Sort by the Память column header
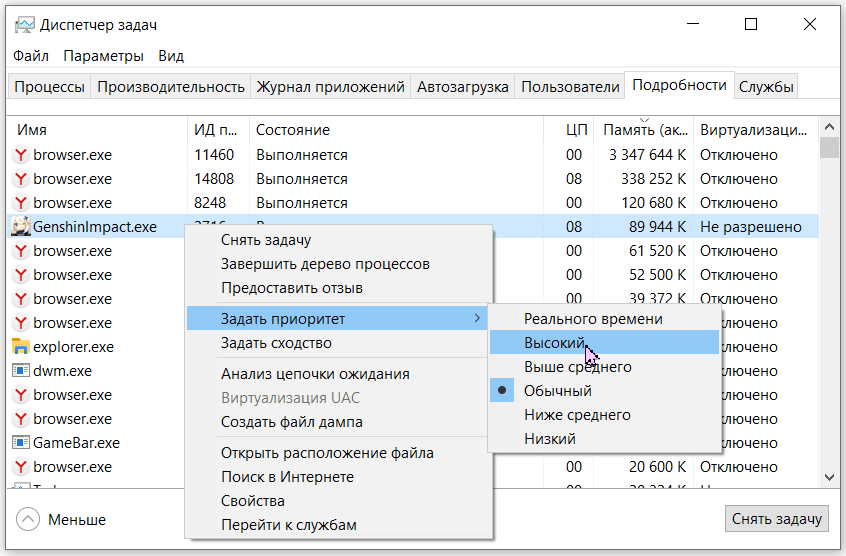Viewport: 846px width, 556px height. click(x=644, y=130)
